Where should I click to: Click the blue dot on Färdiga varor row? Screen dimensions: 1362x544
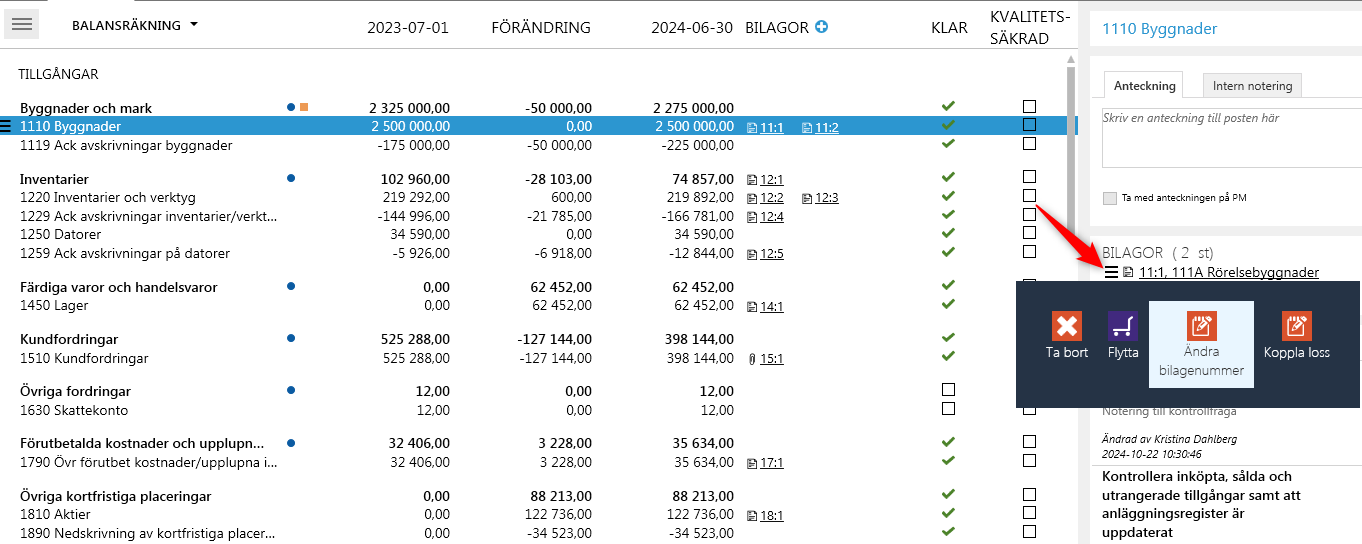[290, 286]
